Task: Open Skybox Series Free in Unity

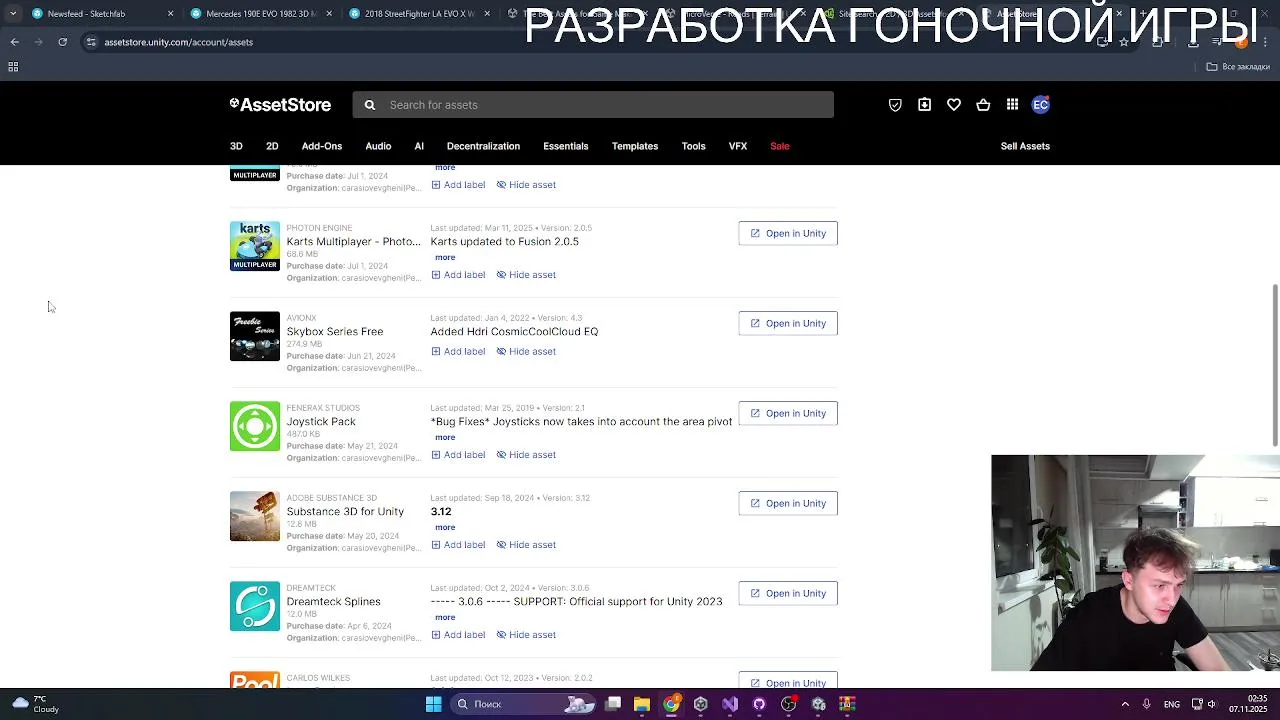Action: point(788,323)
